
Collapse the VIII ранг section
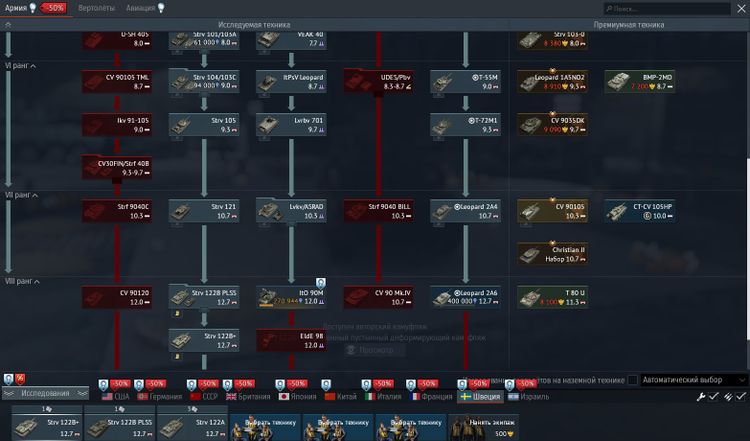point(22,283)
